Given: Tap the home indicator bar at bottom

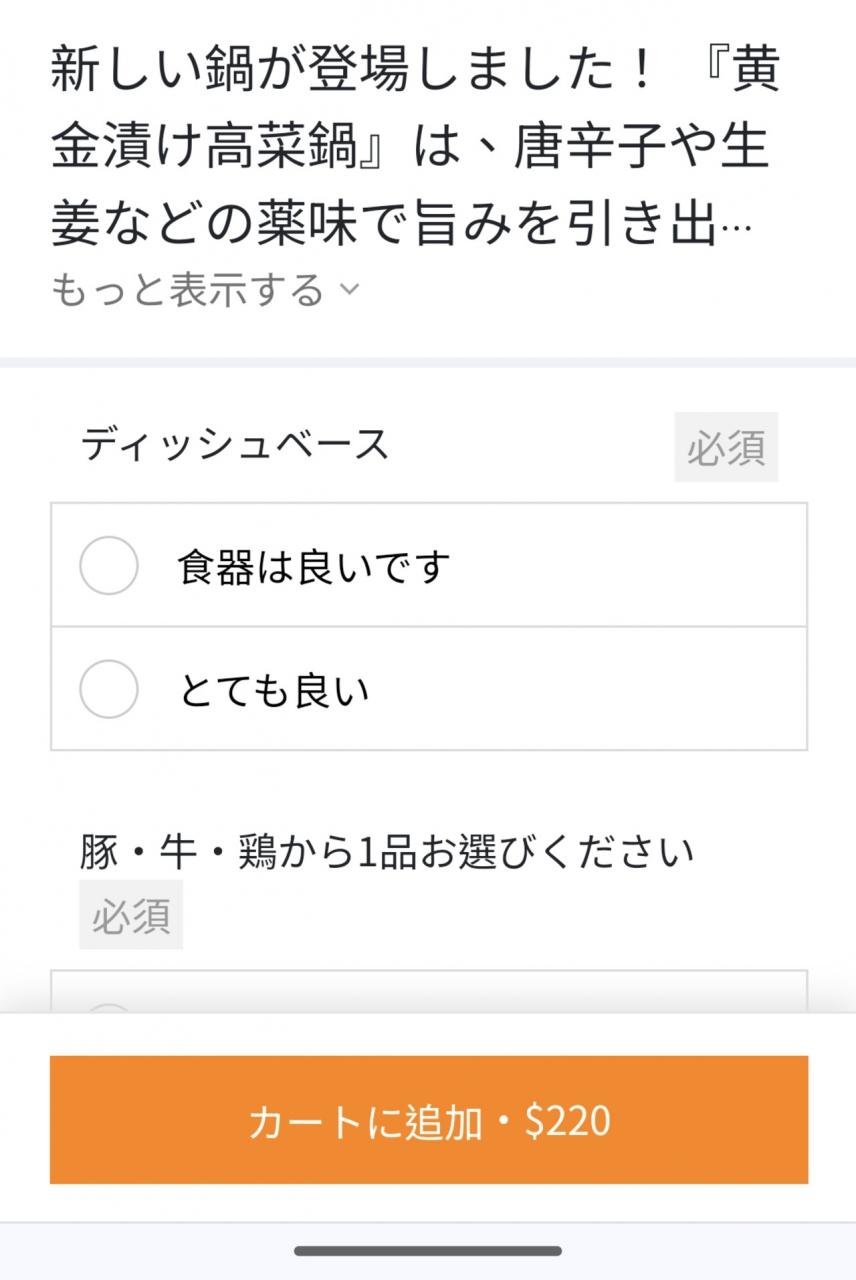Looking at the screenshot, I should pos(428,1250).
